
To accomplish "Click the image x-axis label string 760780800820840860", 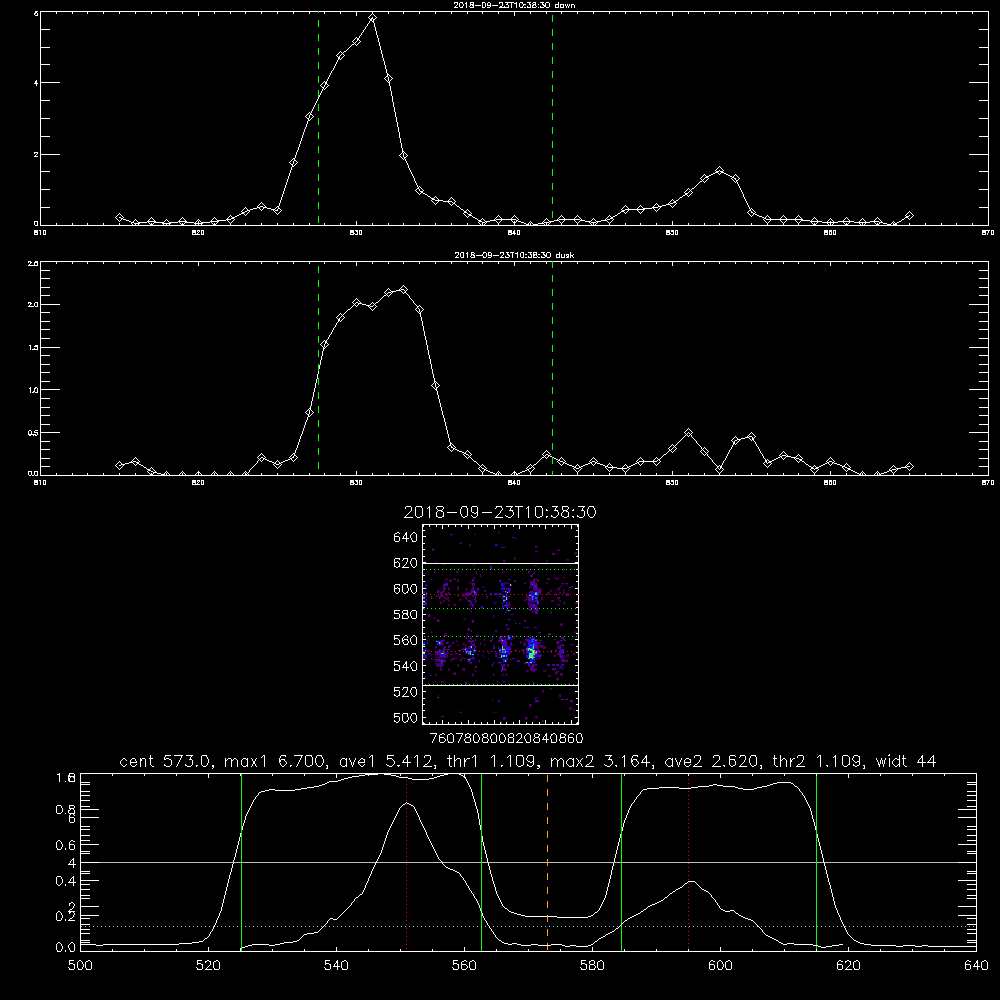I will click(506, 738).
